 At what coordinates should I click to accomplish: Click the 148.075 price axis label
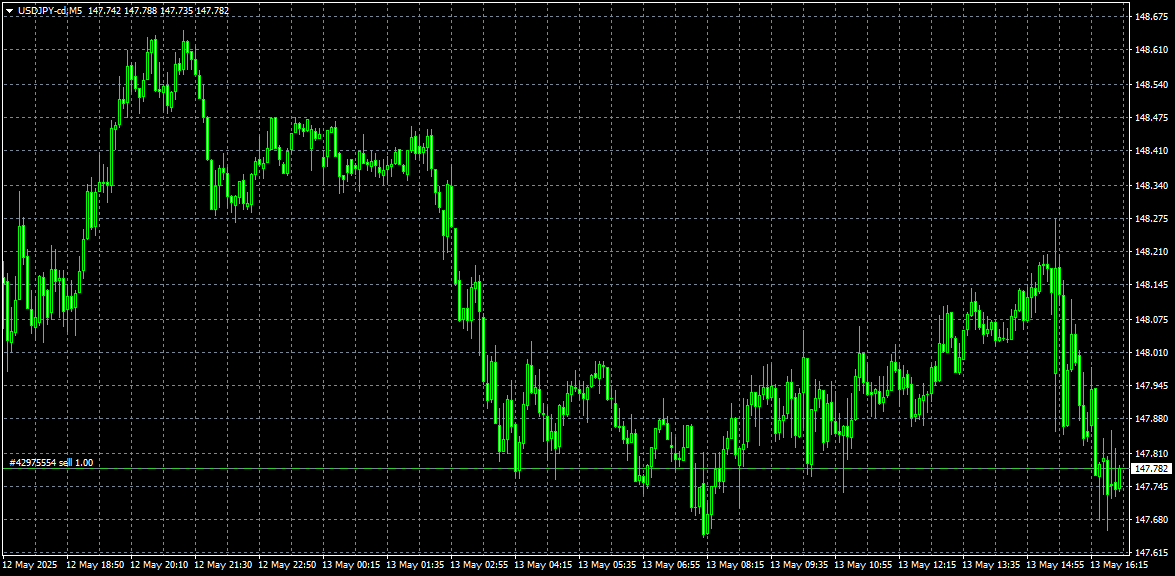(1153, 320)
